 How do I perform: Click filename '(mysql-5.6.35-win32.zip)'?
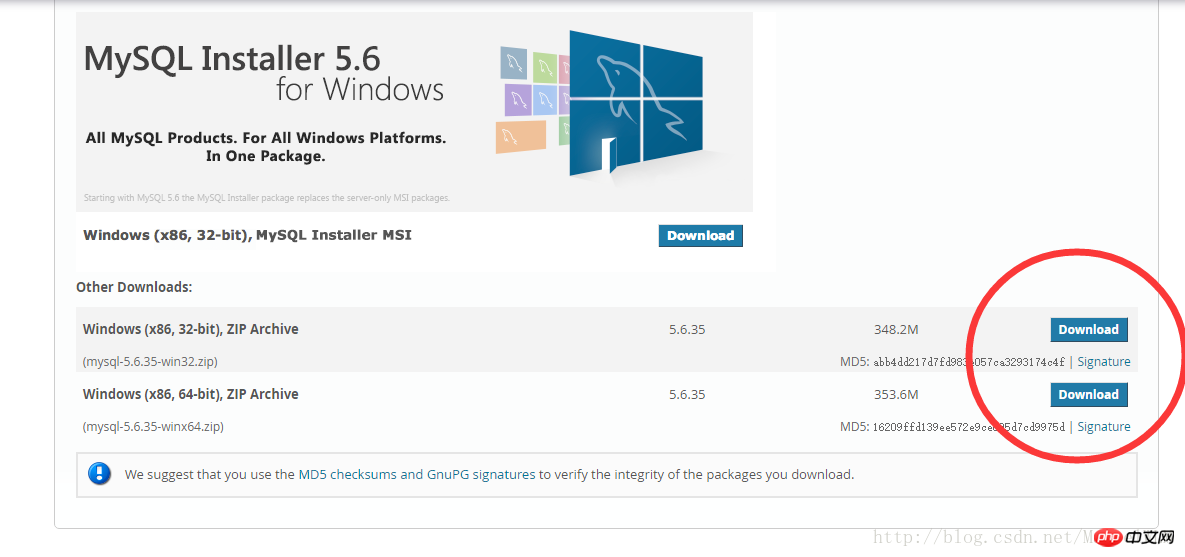click(x=150, y=361)
